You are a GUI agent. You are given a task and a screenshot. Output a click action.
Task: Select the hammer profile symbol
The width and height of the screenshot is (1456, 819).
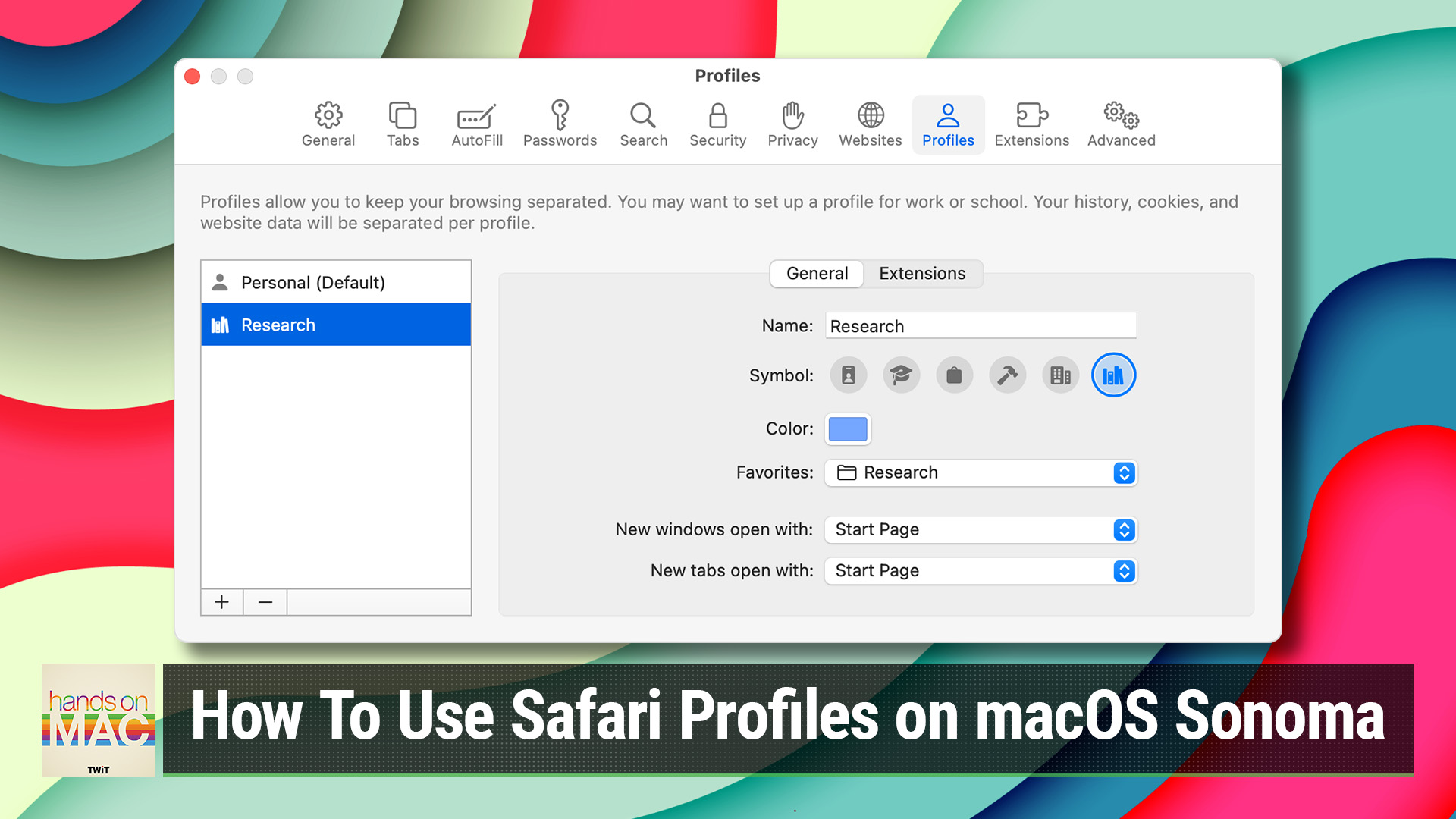pyautogui.click(x=1007, y=375)
